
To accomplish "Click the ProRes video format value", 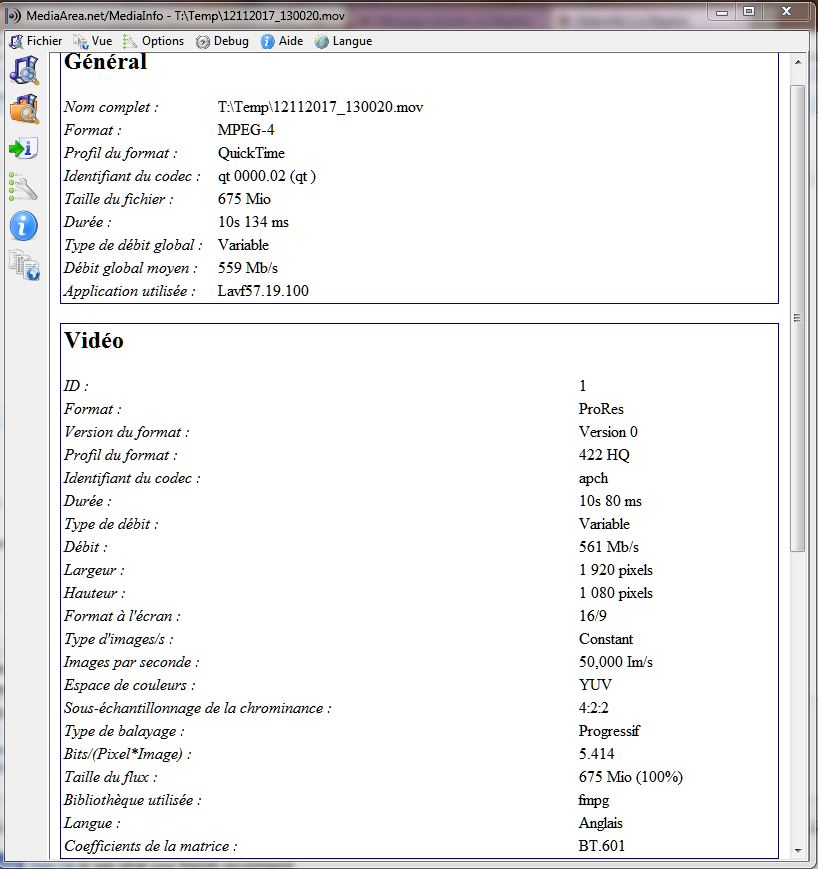I will pyautogui.click(x=601, y=409).
